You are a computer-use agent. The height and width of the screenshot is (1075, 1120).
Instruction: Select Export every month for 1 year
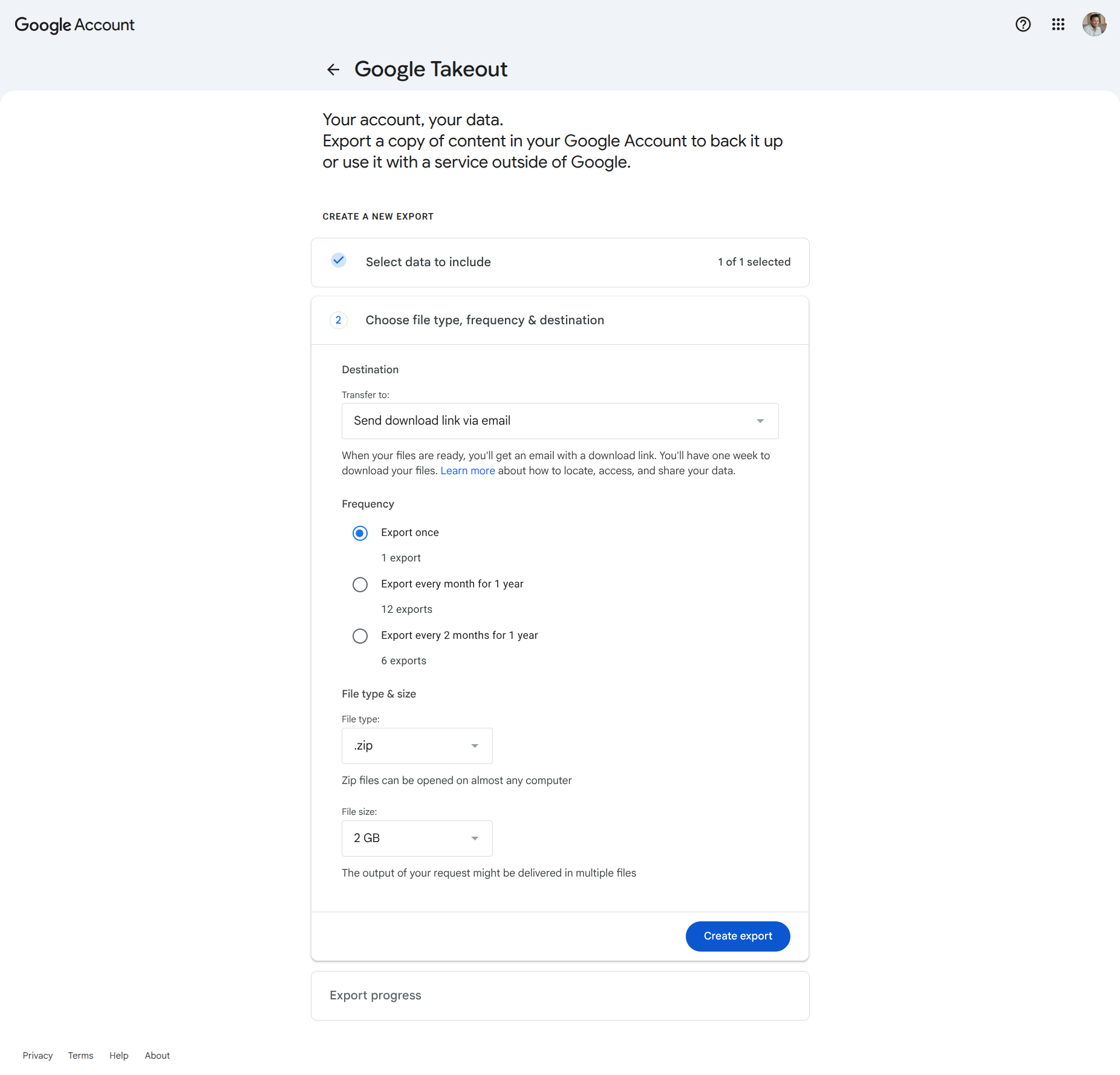point(360,584)
